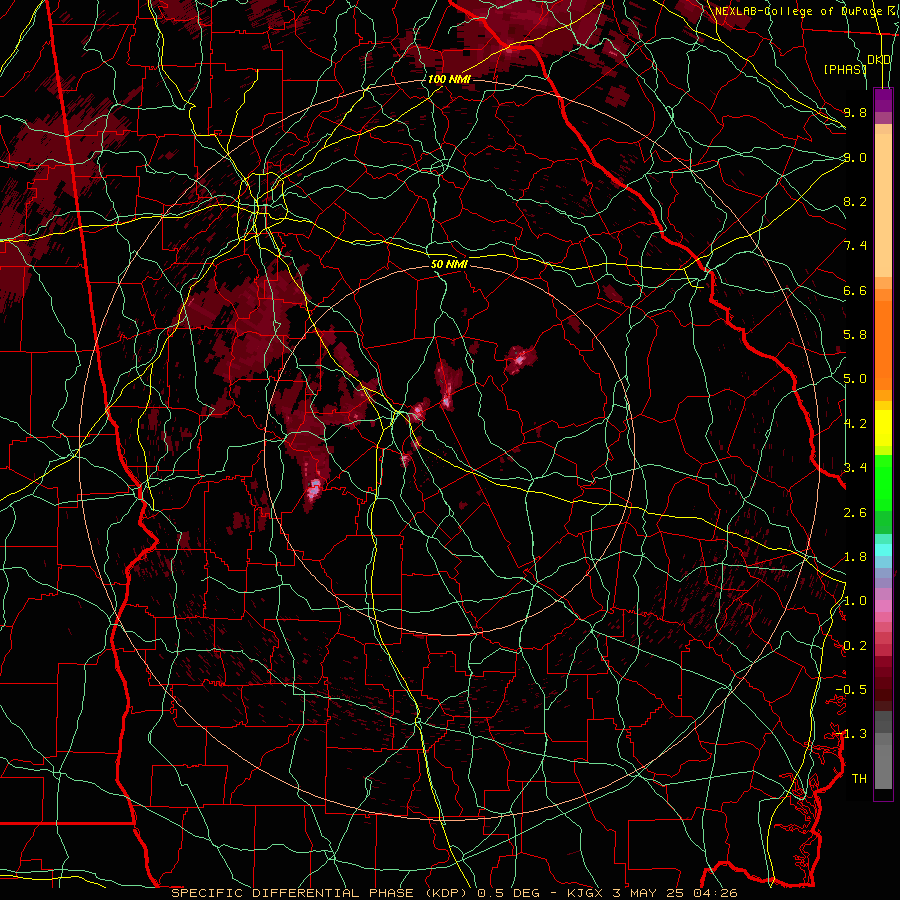Viewport: 900px width, 900px height.
Task: Select the 4.2 value on the color scale
Action: tap(855, 424)
